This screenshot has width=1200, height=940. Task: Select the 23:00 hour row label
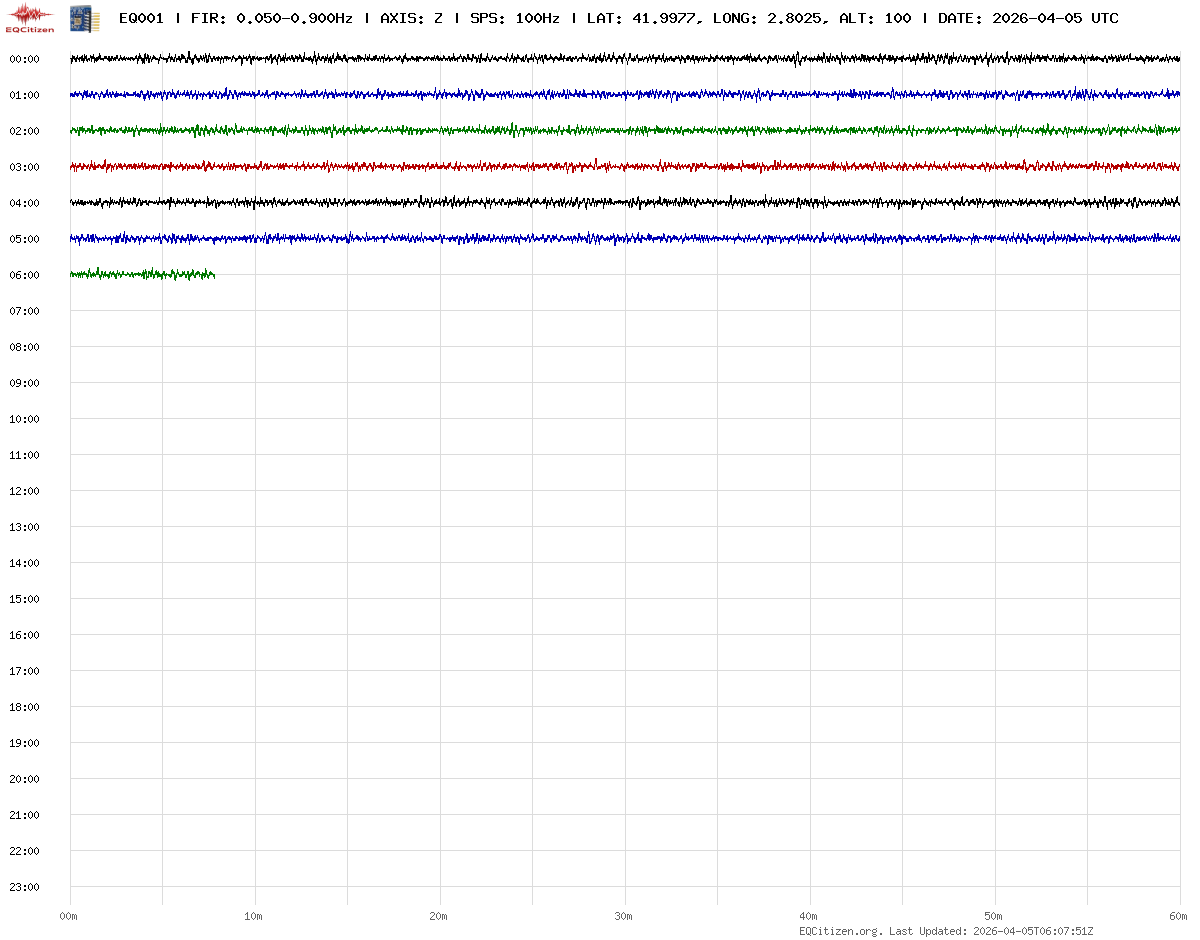[24, 887]
